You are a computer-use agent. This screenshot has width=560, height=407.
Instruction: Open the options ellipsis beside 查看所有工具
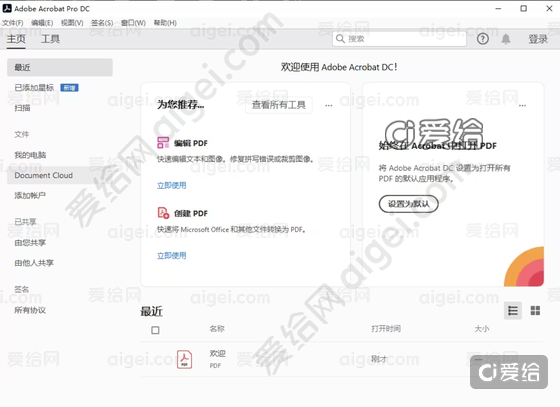point(329,105)
